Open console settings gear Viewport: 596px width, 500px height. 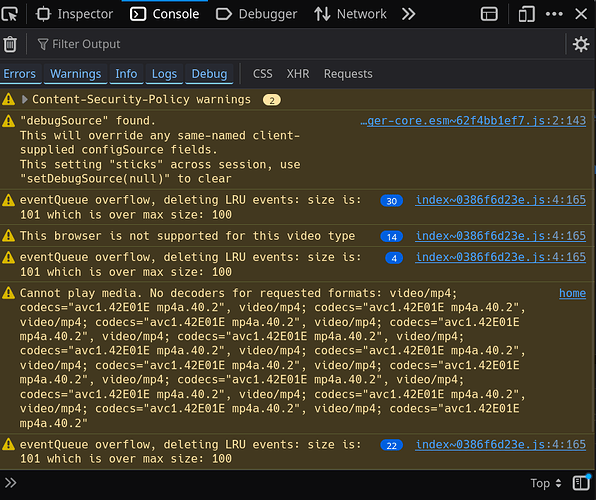tap(581, 44)
